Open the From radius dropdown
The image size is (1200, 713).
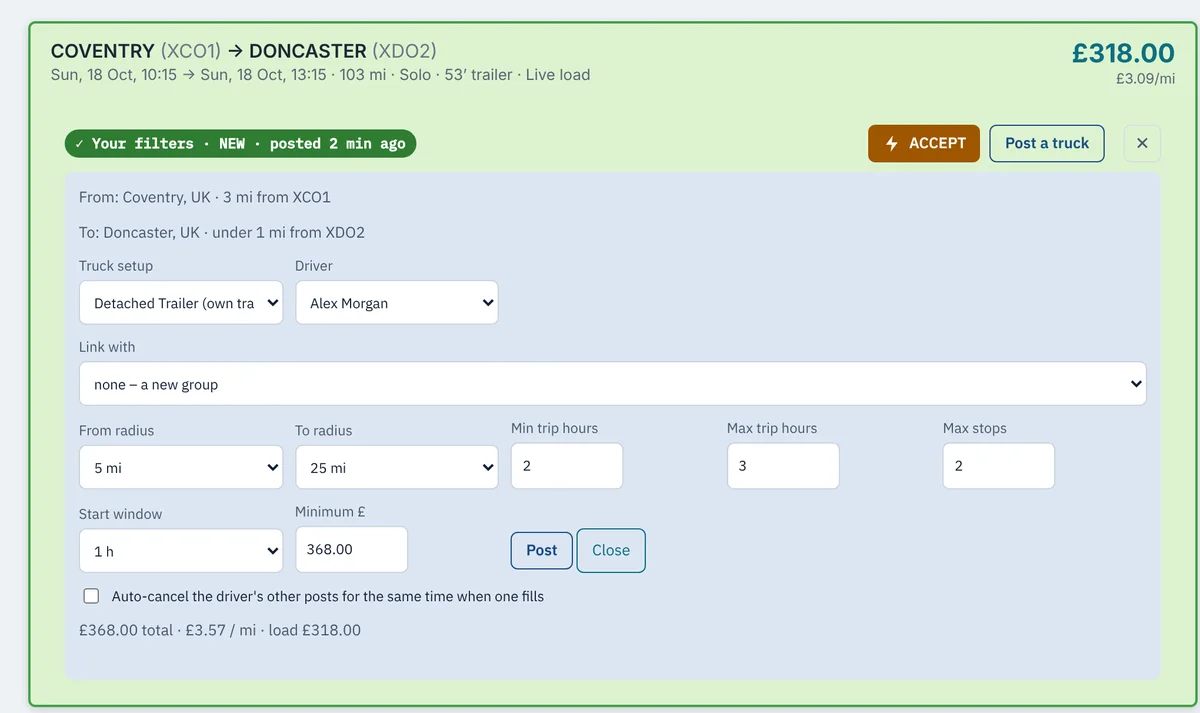click(181, 467)
